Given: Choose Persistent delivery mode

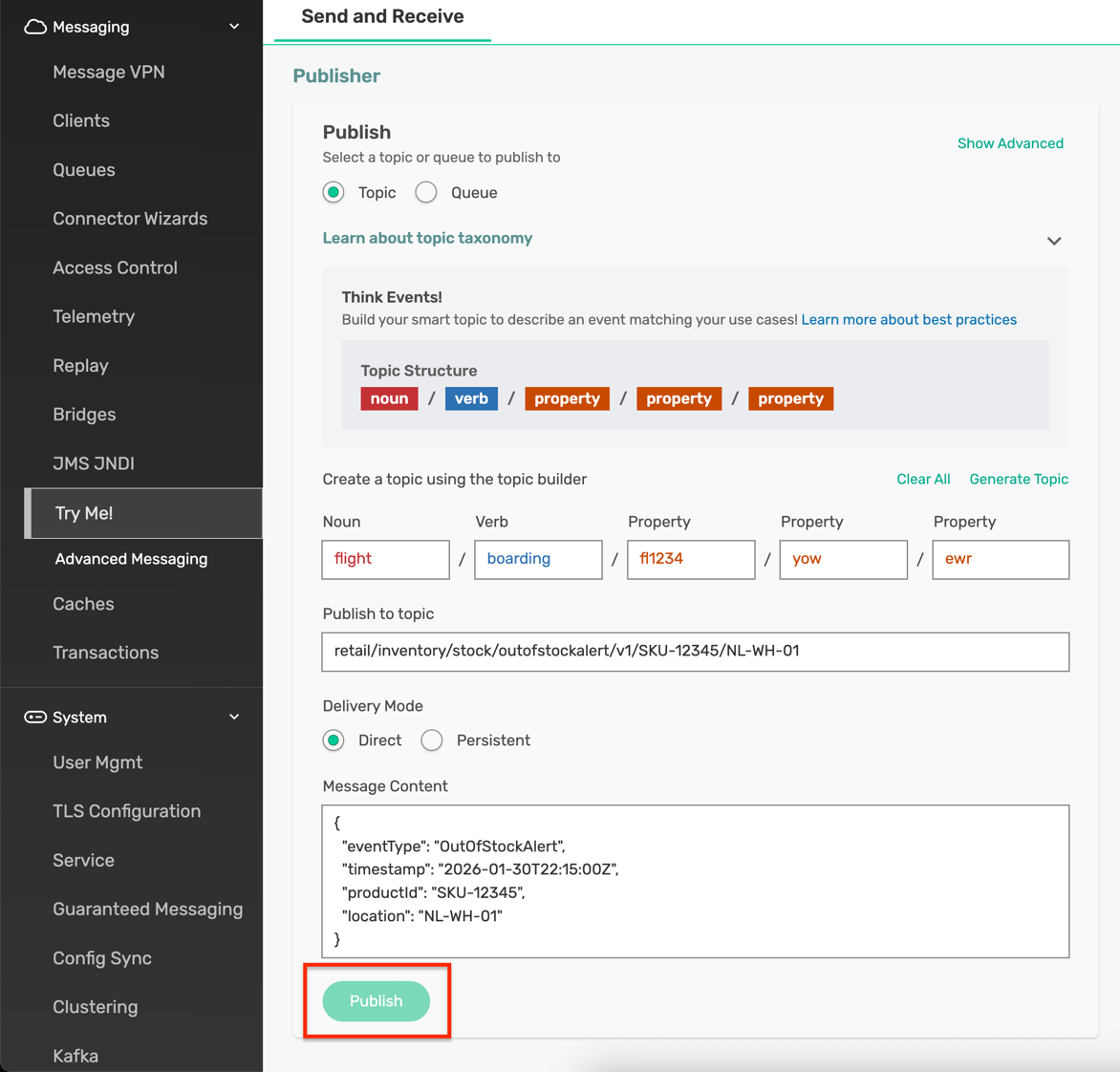Looking at the screenshot, I should pyautogui.click(x=432, y=740).
